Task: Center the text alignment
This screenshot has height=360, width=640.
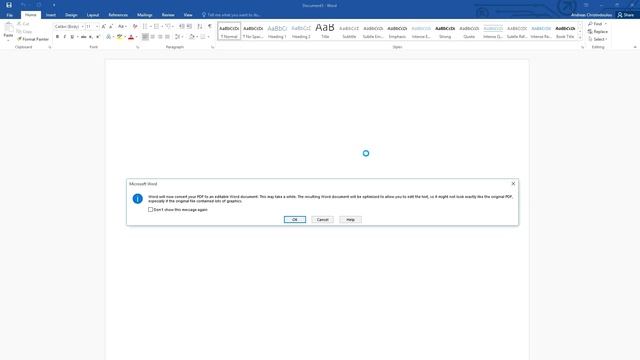Action: tap(153, 37)
